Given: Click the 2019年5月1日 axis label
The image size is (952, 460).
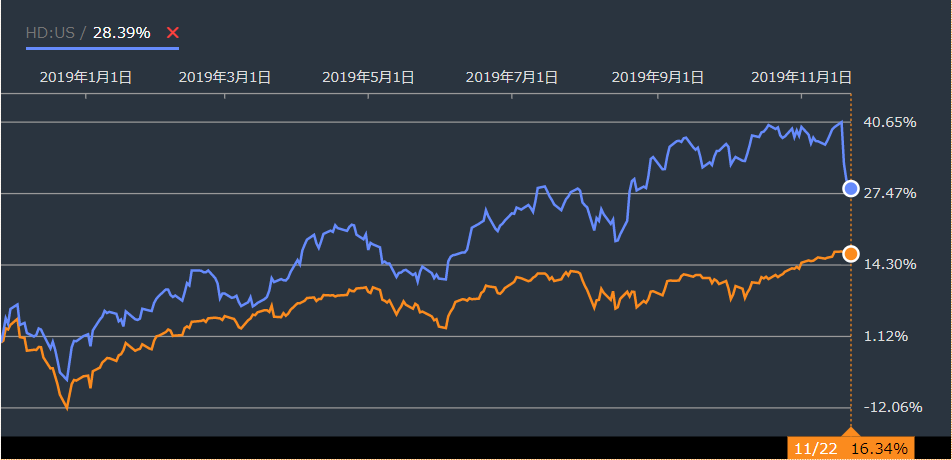Looking at the screenshot, I should pos(368,77).
